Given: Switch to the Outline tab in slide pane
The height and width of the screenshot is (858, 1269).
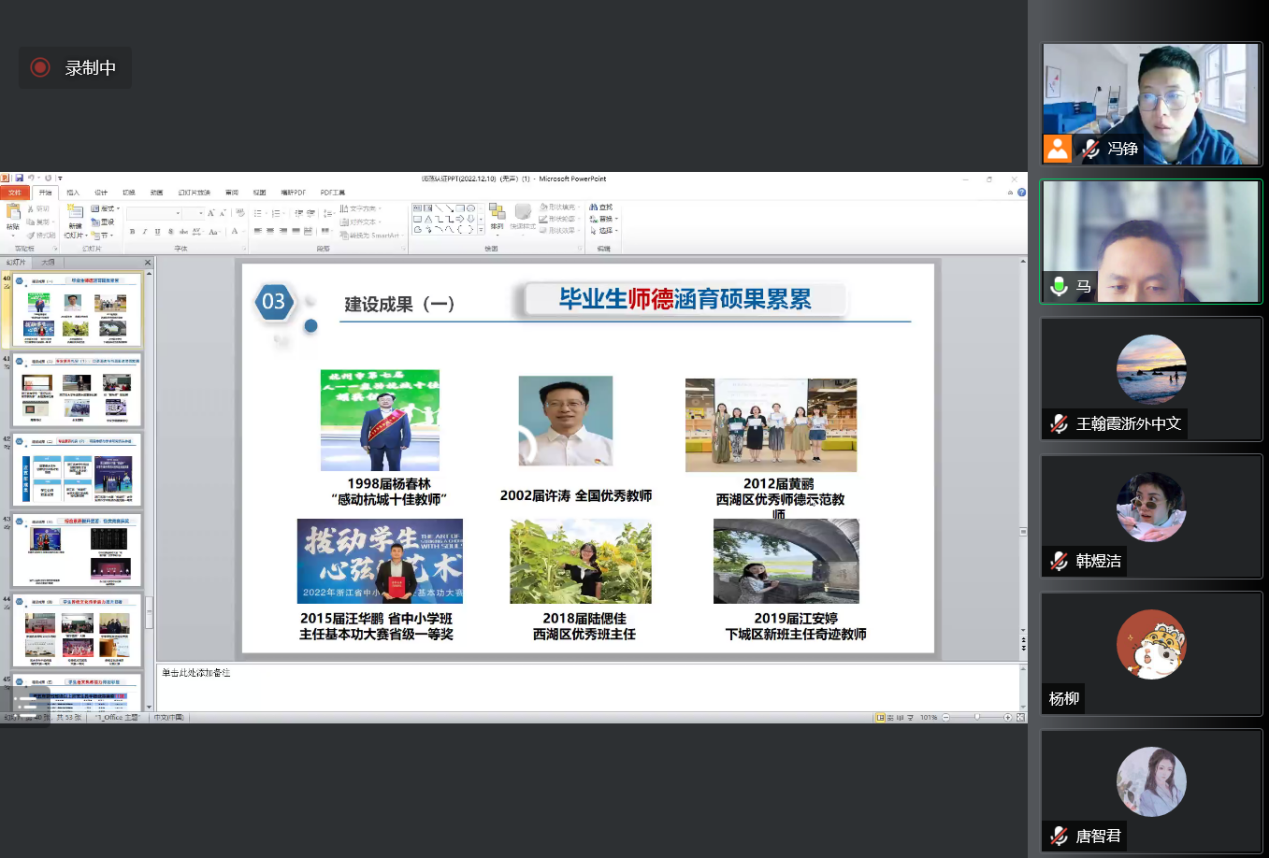Looking at the screenshot, I should [47, 262].
